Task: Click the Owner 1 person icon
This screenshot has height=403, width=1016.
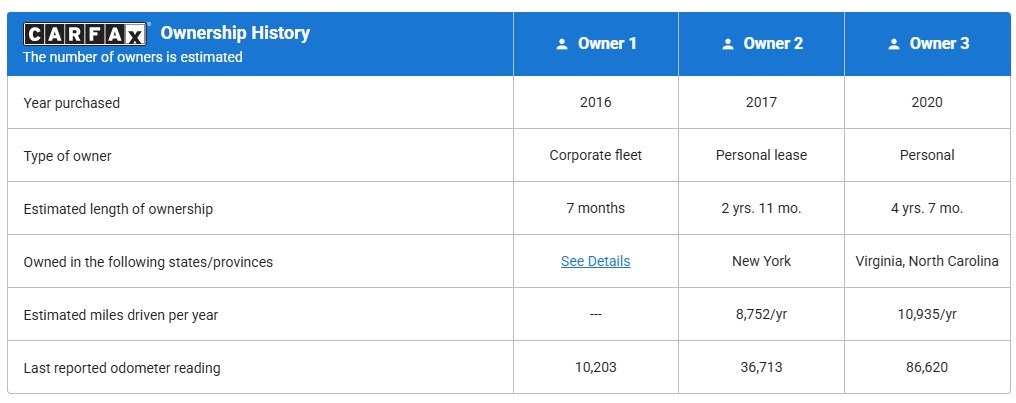Action: [562, 44]
